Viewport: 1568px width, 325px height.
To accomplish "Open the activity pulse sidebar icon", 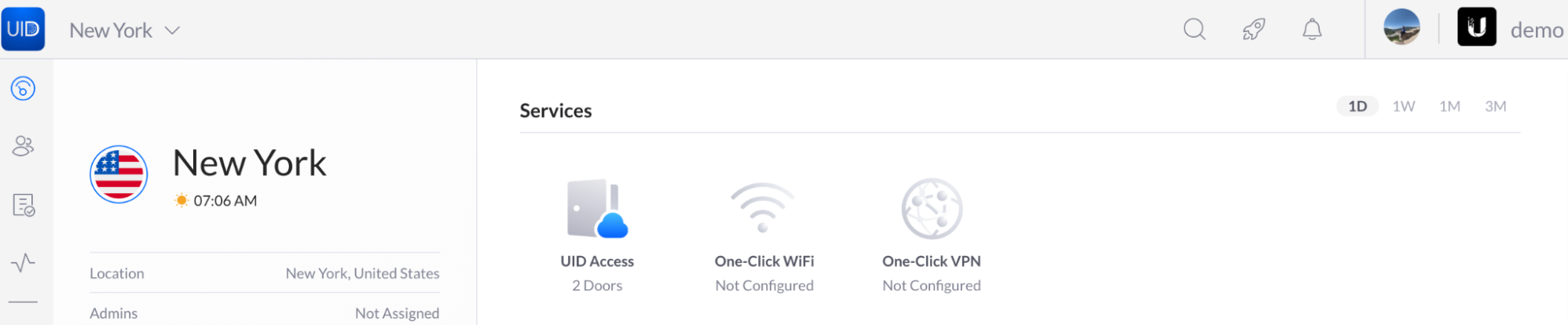I will click(x=23, y=262).
